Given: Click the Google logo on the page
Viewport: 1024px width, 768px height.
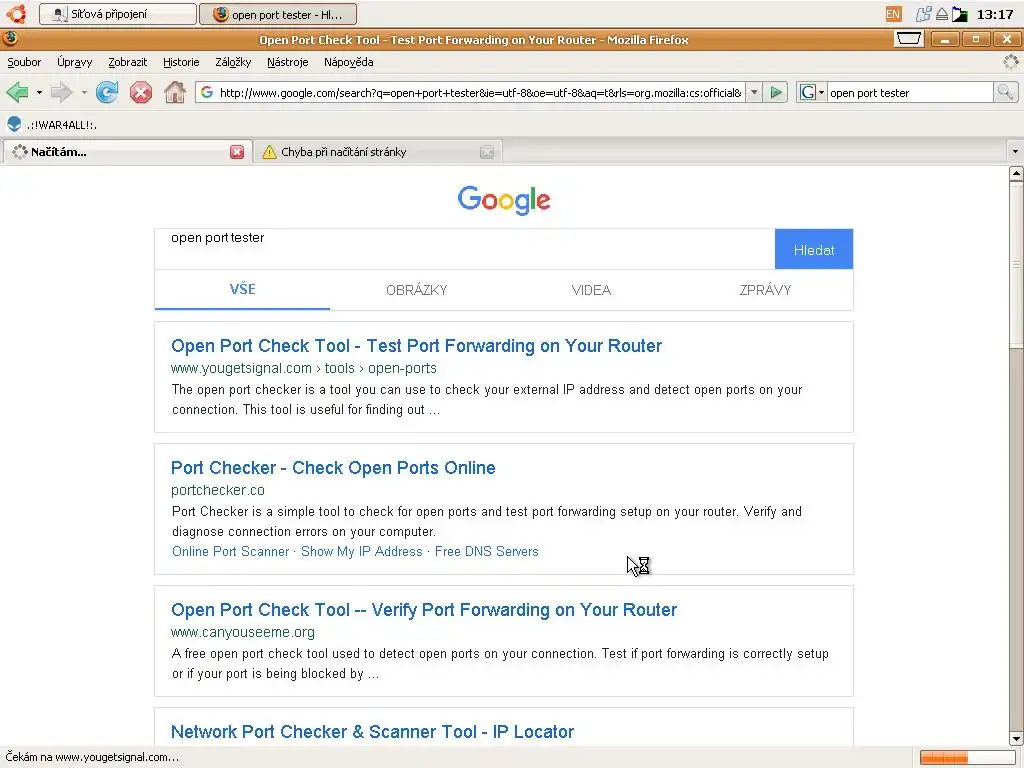Looking at the screenshot, I should tap(504, 200).
